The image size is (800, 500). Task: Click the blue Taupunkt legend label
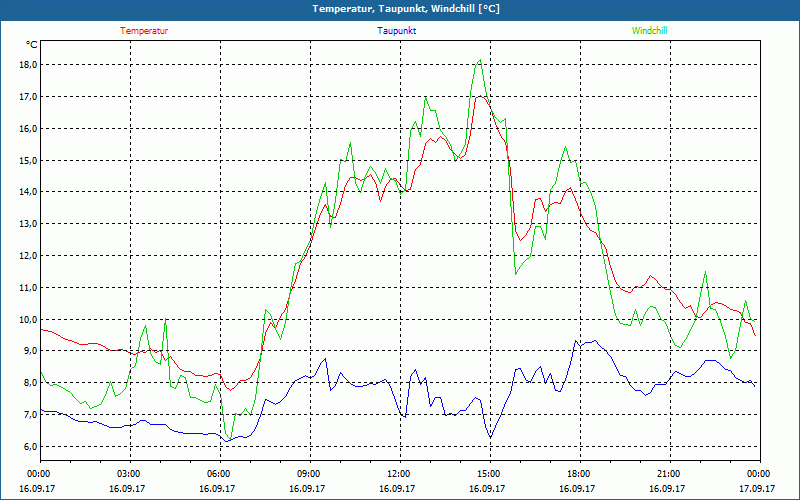click(397, 31)
